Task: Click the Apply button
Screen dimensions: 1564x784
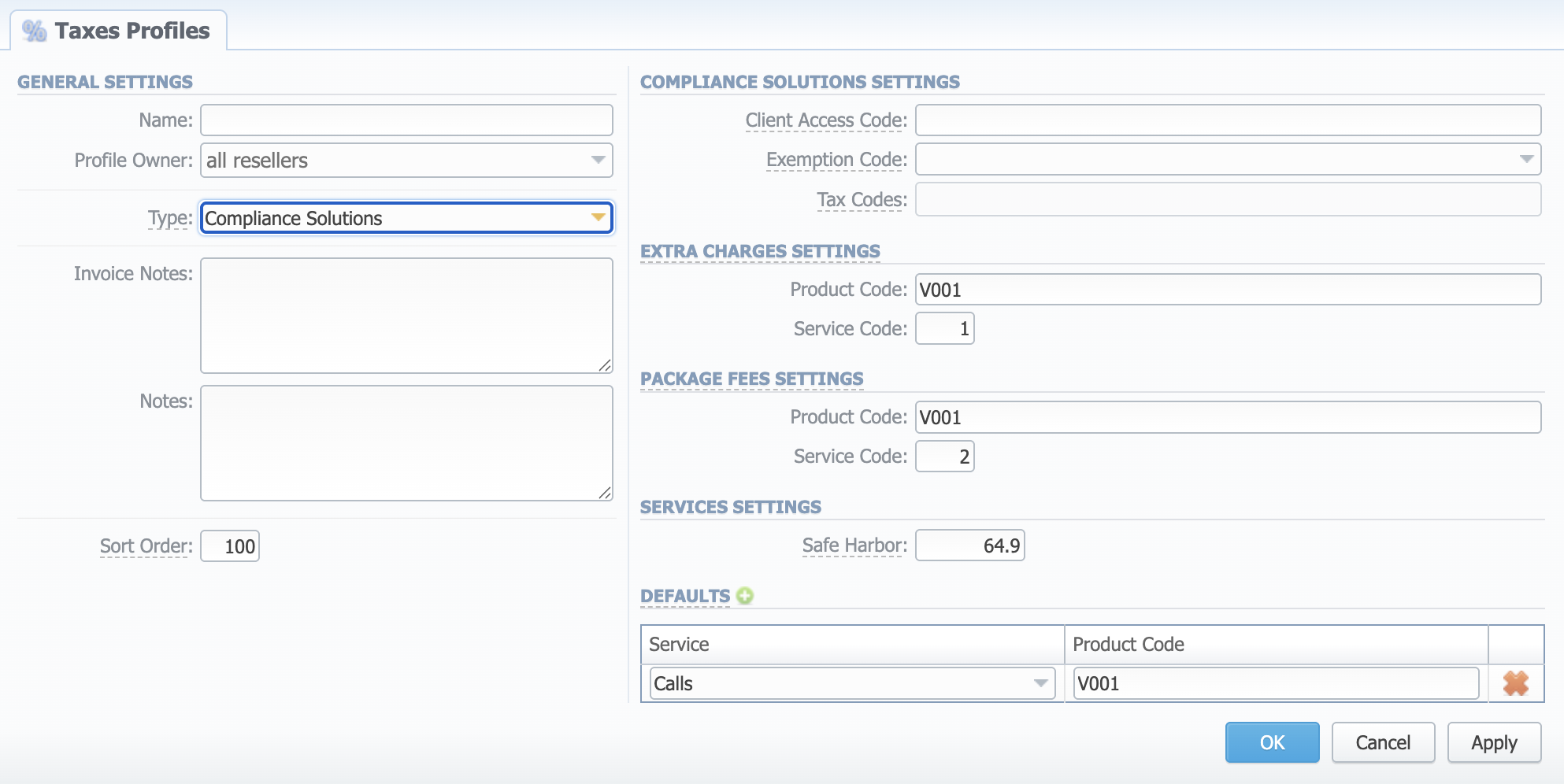Action: click(1493, 742)
